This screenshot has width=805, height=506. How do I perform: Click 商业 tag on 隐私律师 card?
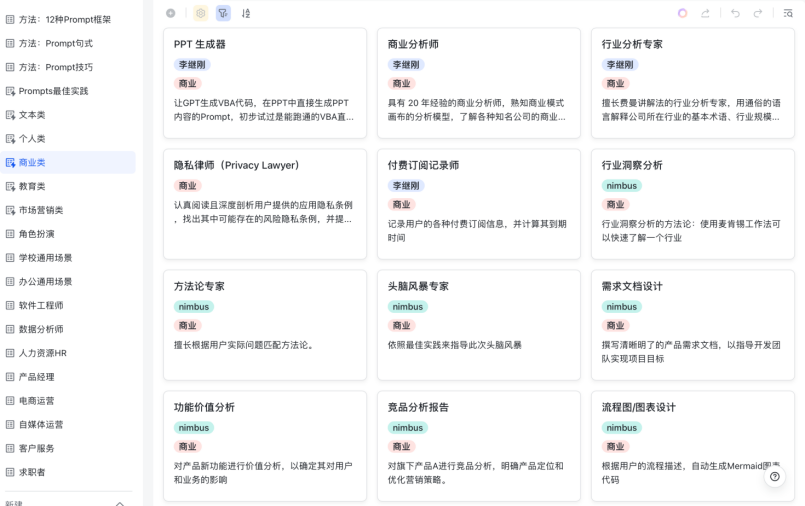(x=187, y=186)
